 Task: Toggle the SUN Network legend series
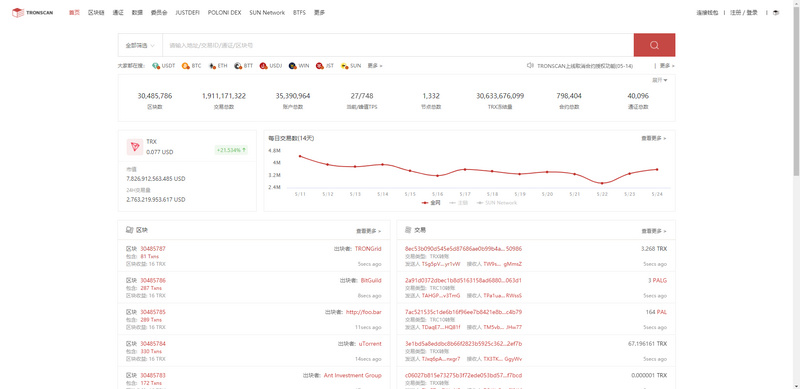496,203
